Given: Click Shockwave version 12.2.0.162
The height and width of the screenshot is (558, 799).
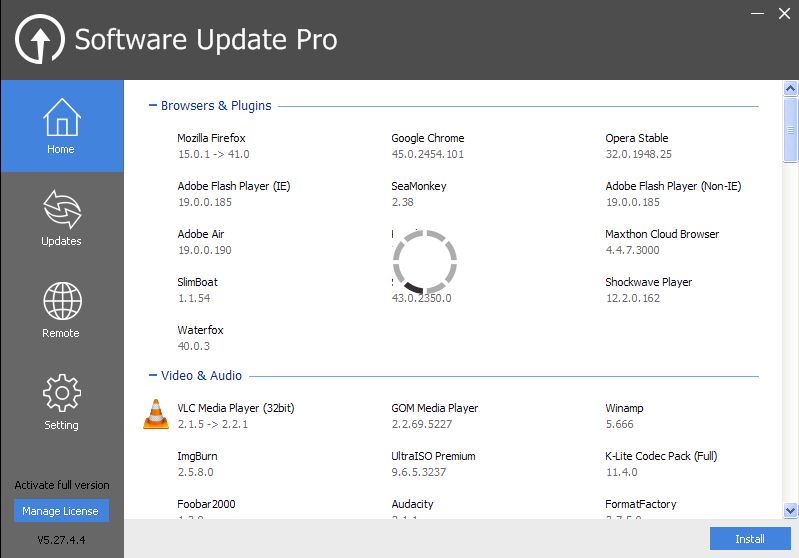Looking at the screenshot, I should point(633,298).
